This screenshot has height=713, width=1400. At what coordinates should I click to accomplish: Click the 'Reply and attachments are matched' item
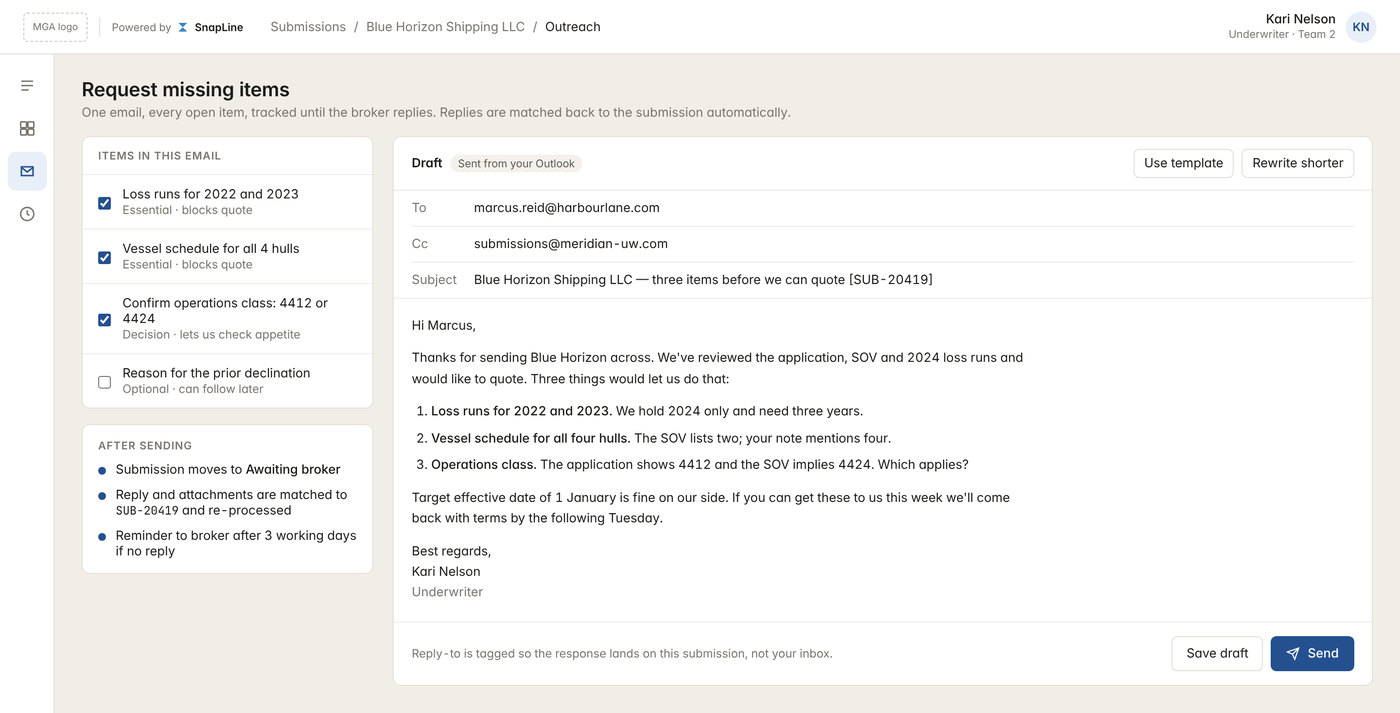(x=232, y=502)
